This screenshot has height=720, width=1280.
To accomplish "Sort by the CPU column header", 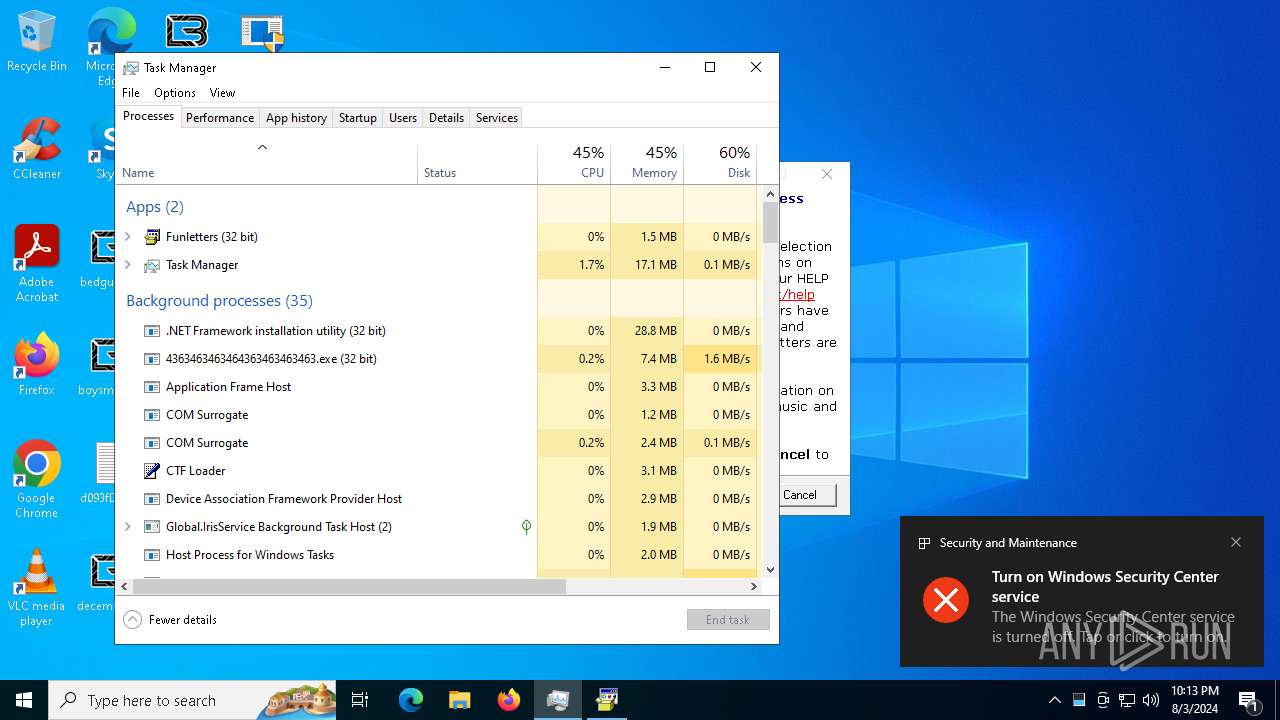I will 574,164.
